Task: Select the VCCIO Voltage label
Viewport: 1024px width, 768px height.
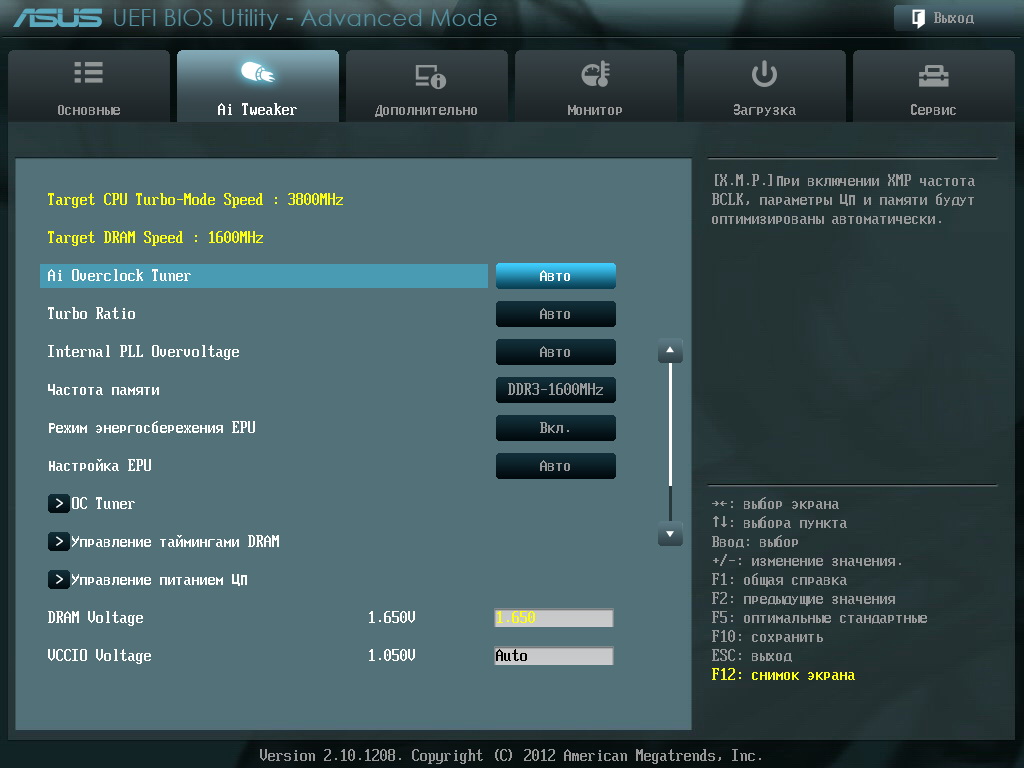Action: (x=99, y=656)
